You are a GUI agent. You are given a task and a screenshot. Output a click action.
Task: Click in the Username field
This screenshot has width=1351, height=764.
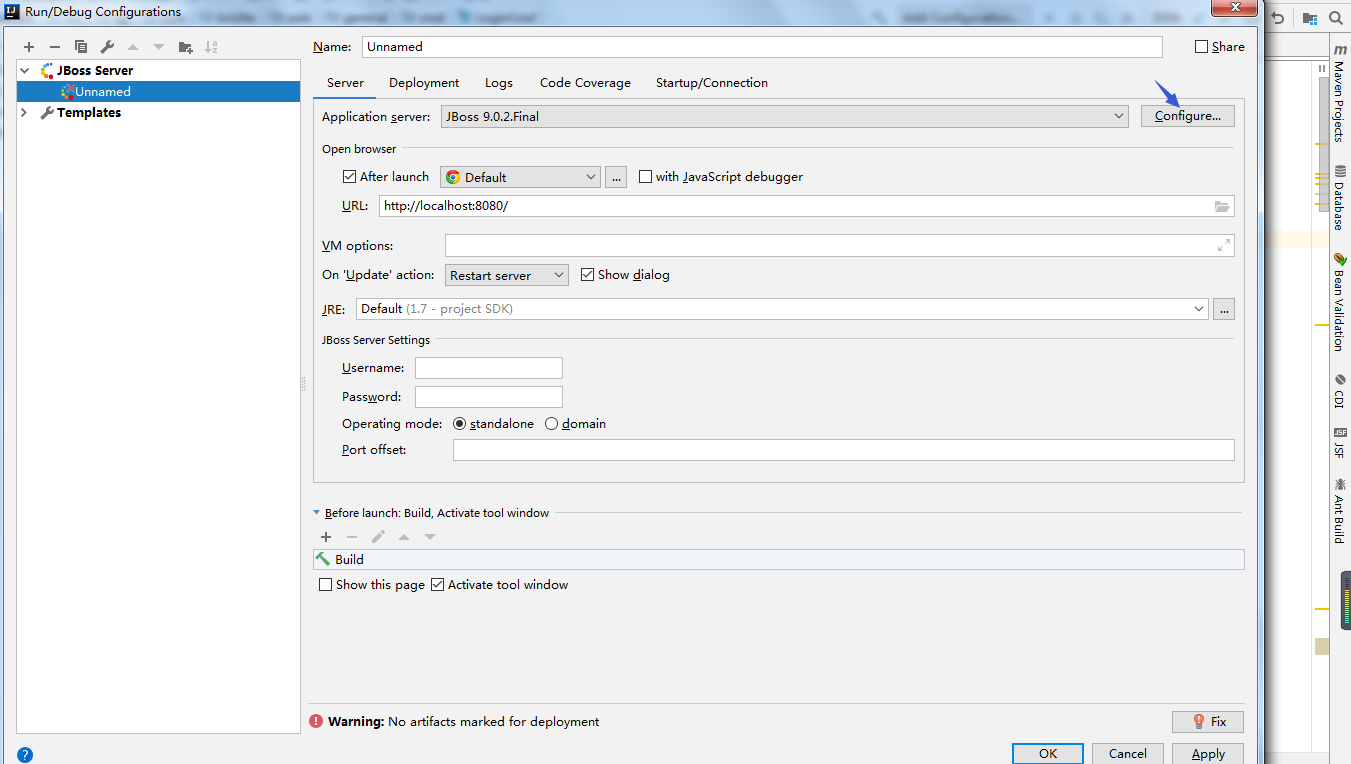point(489,368)
